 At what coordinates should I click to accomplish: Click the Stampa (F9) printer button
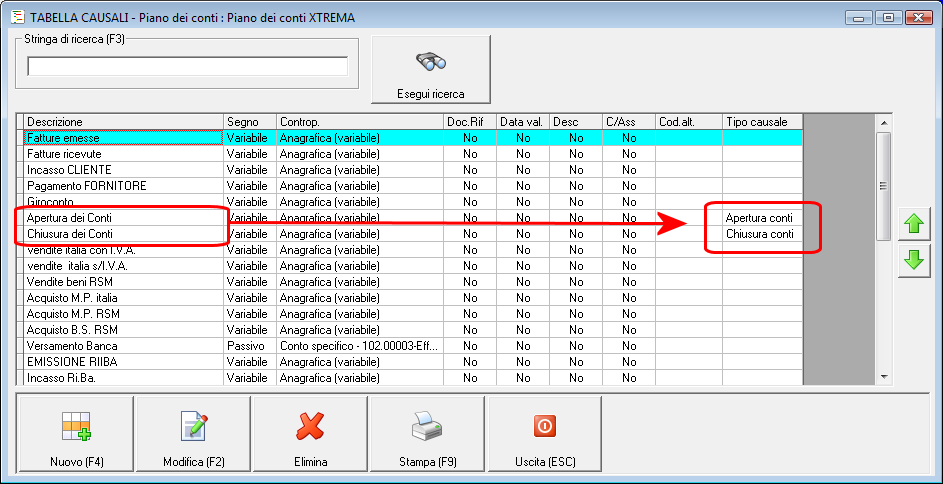coord(427,433)
